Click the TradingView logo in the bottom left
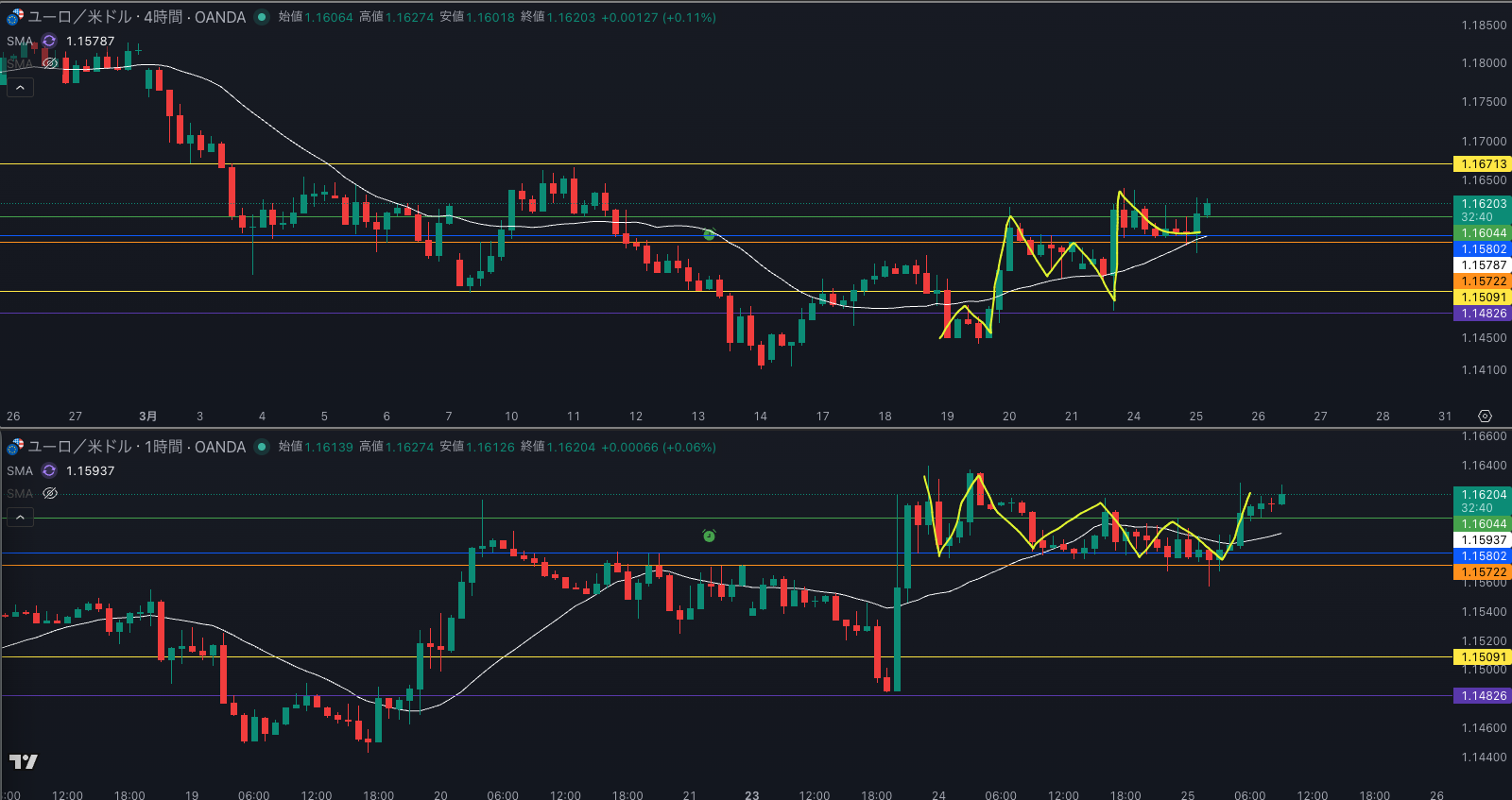This screenshot has height=800, width=1512. click(24, 761)
